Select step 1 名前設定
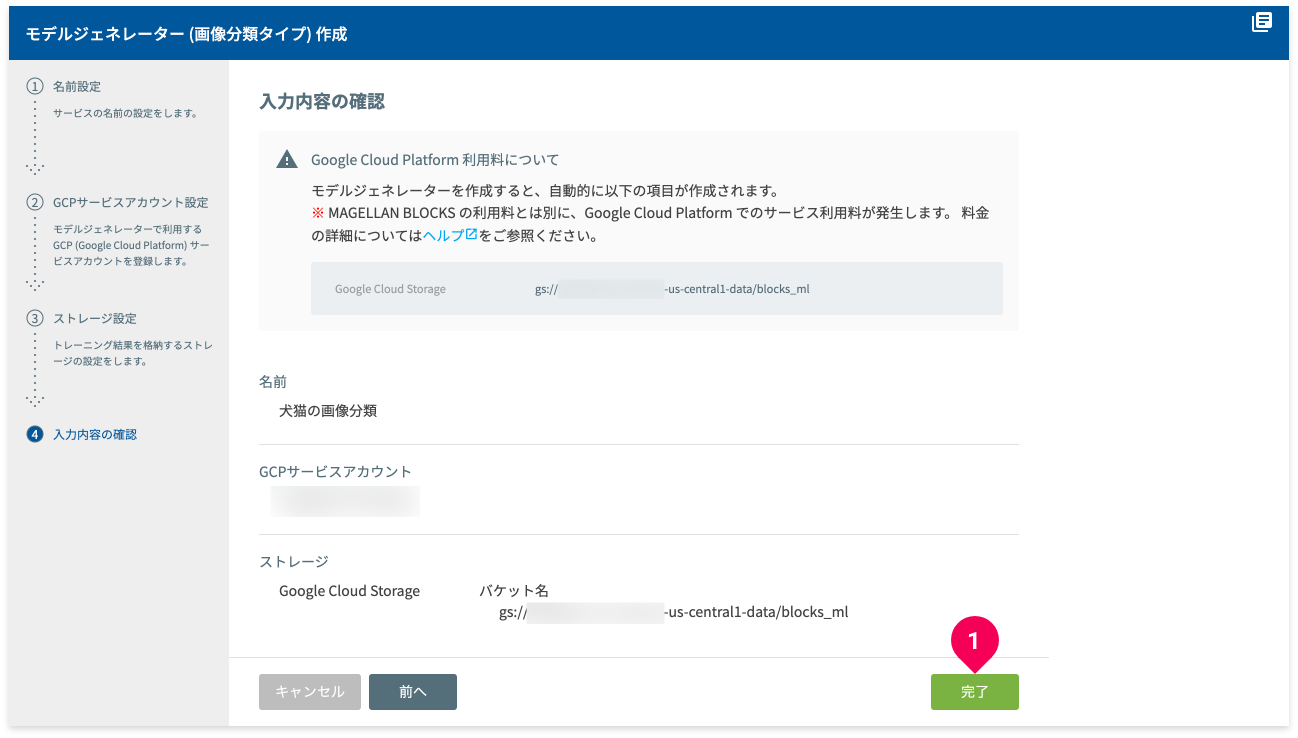Image resolution: width=1298 pixels, height=738 pixels. 77,87
